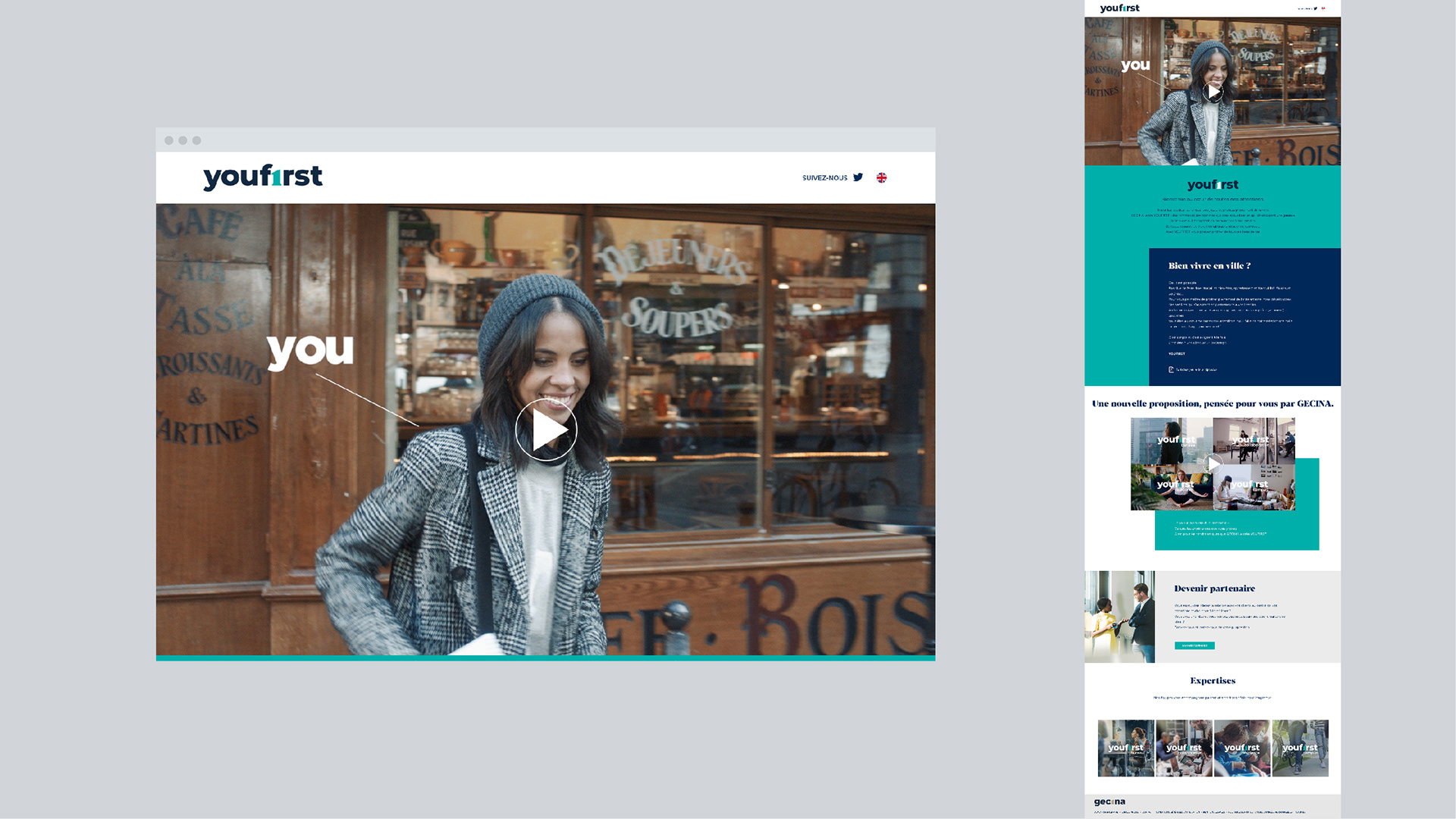The width and height of the screenshot is (1456, 819).
Task: Click the youfirst logo in browser header
Action: (x=262, y=177)
